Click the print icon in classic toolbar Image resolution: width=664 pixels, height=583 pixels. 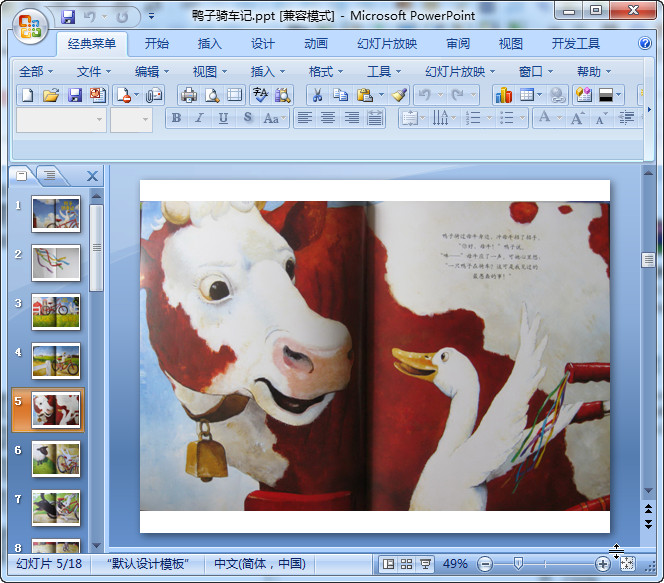pos(188,95)
